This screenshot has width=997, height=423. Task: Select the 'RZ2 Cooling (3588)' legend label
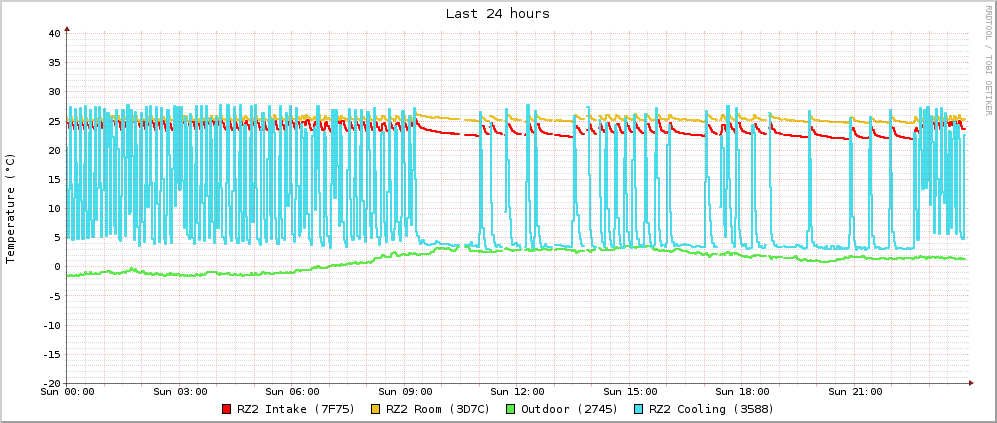[x=713, y=409]
